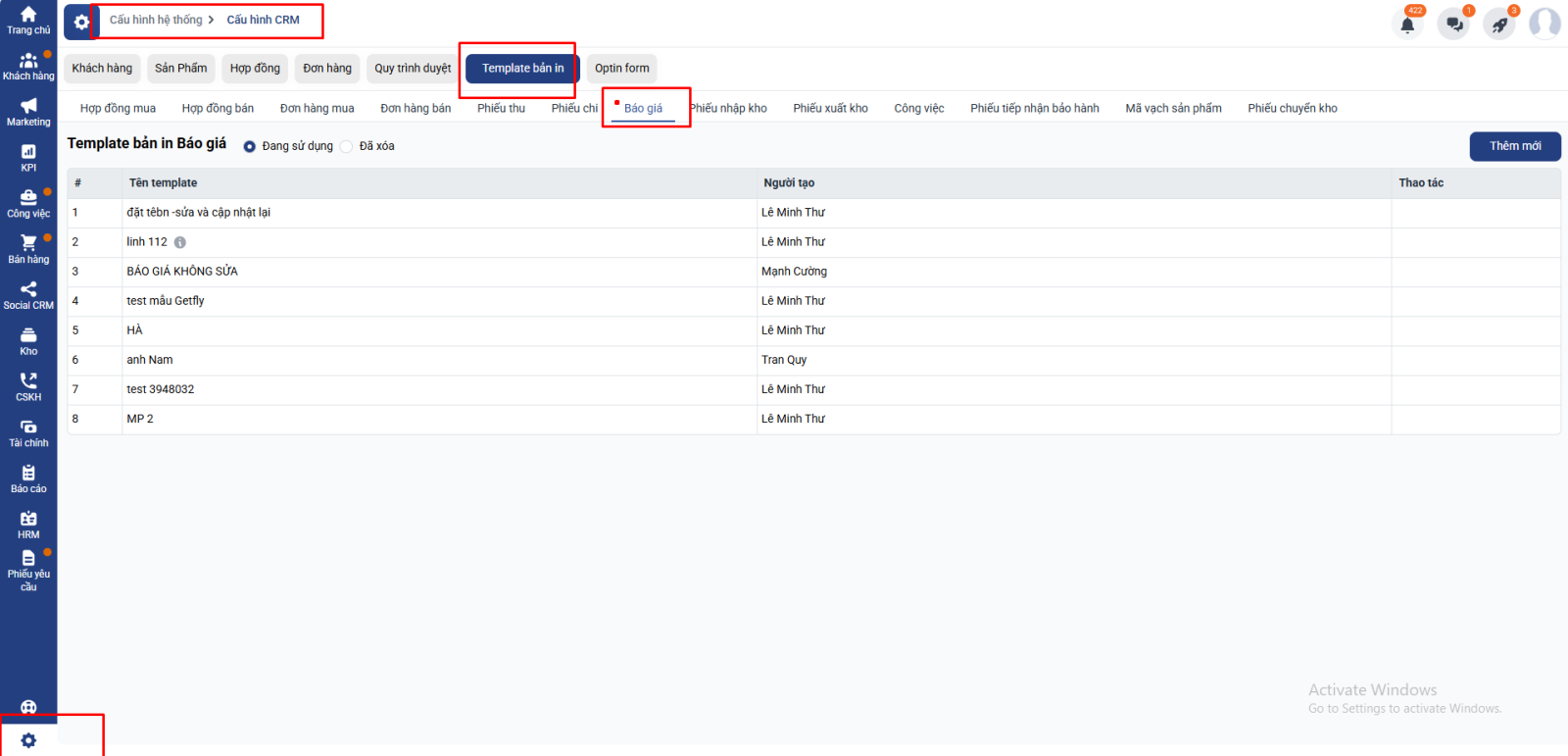
Task: Open the KPI sidebar icon
Action: 28,152
